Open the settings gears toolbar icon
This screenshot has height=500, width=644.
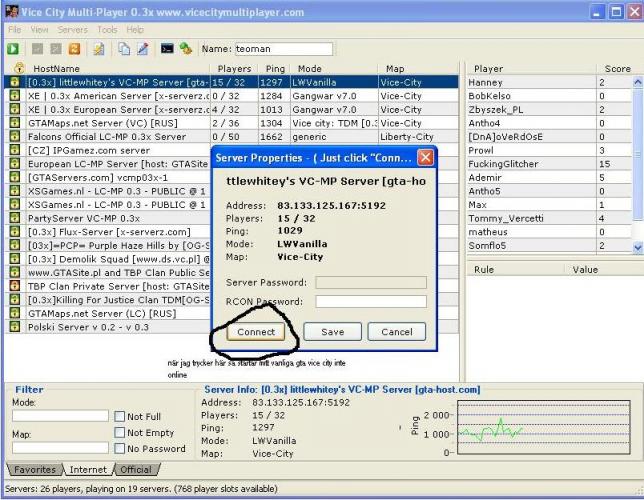click(186, 49)
